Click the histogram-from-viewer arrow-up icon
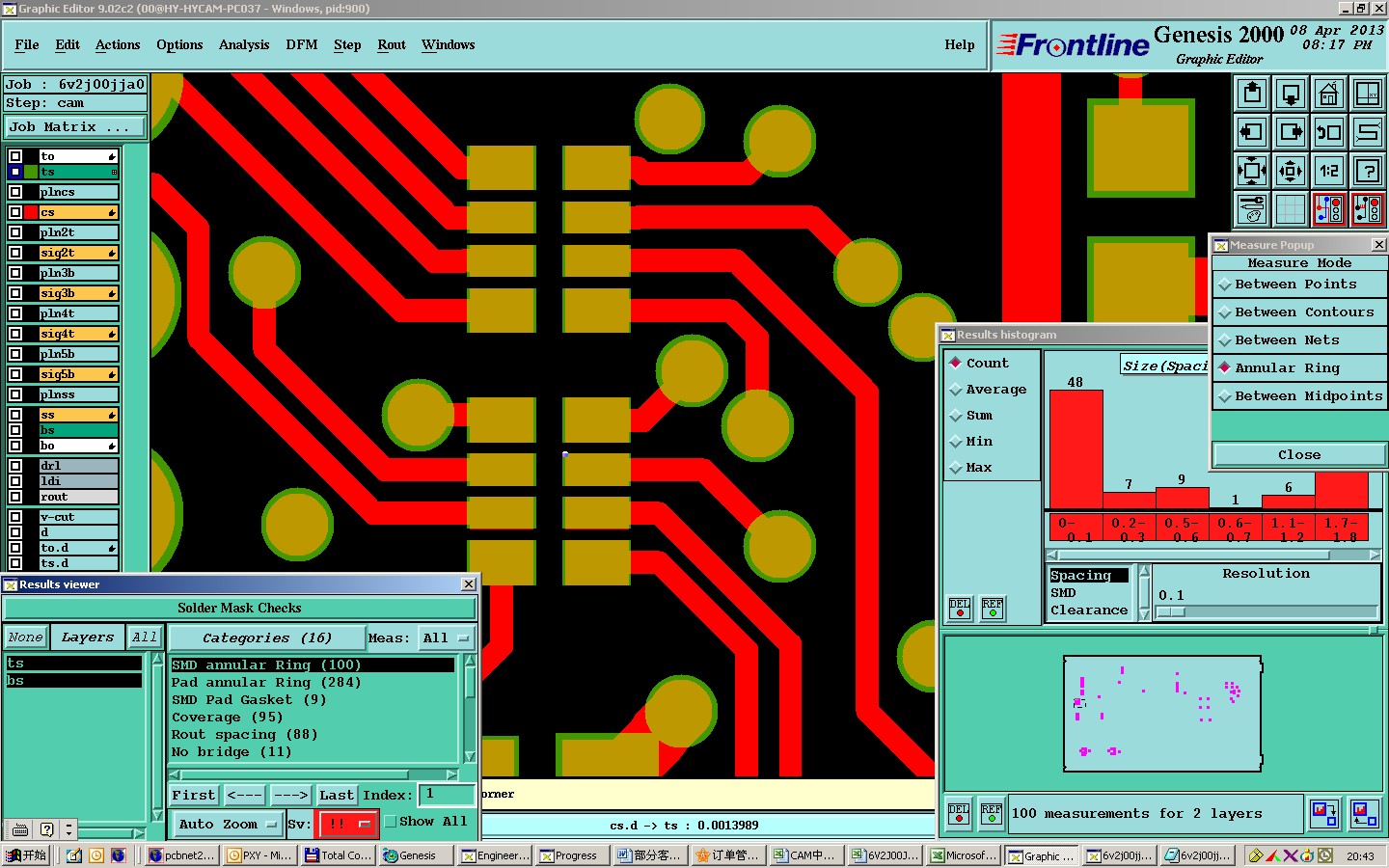 [1364, 814]
